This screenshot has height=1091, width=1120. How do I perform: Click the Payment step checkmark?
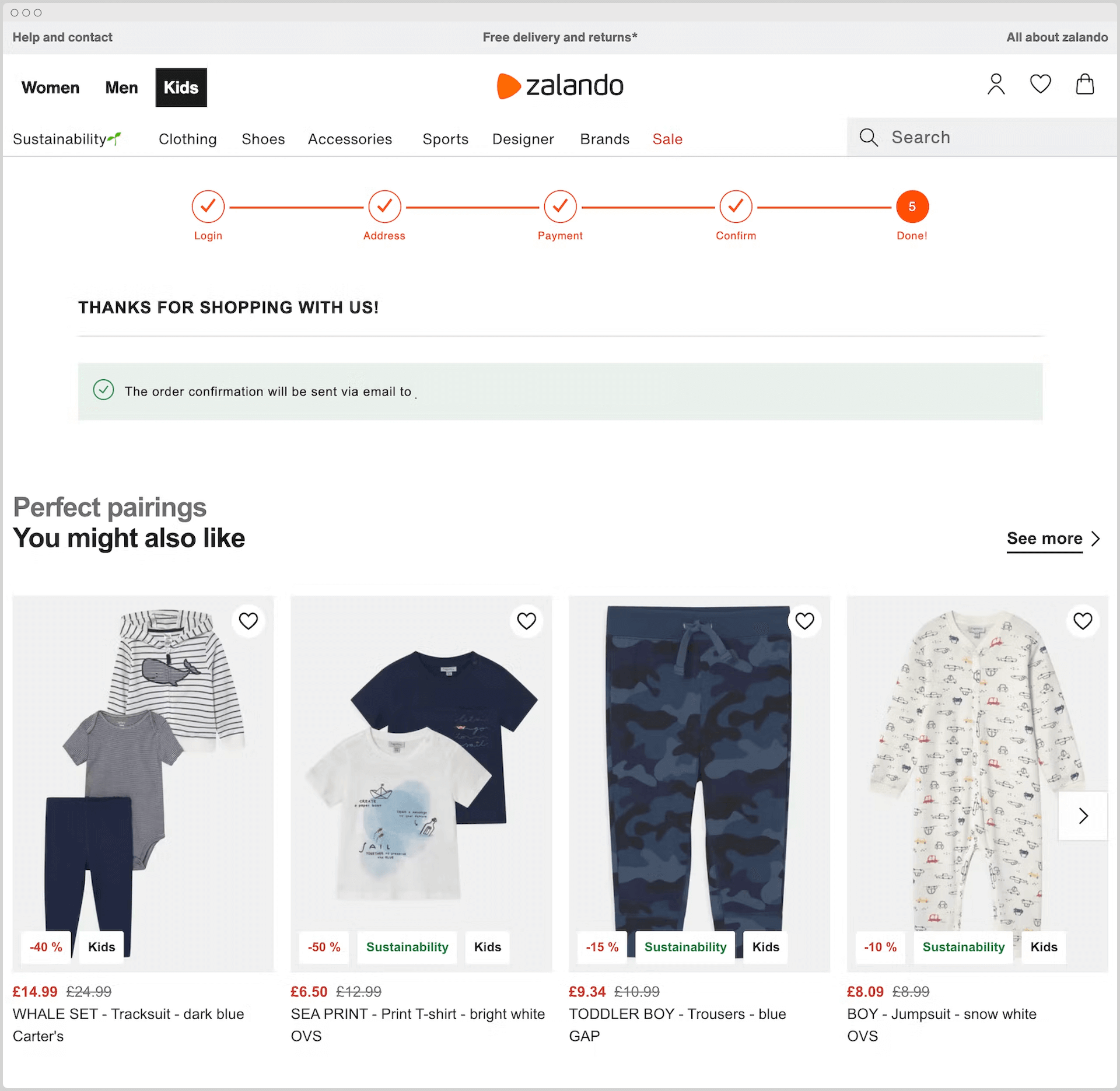pos(560,207)
